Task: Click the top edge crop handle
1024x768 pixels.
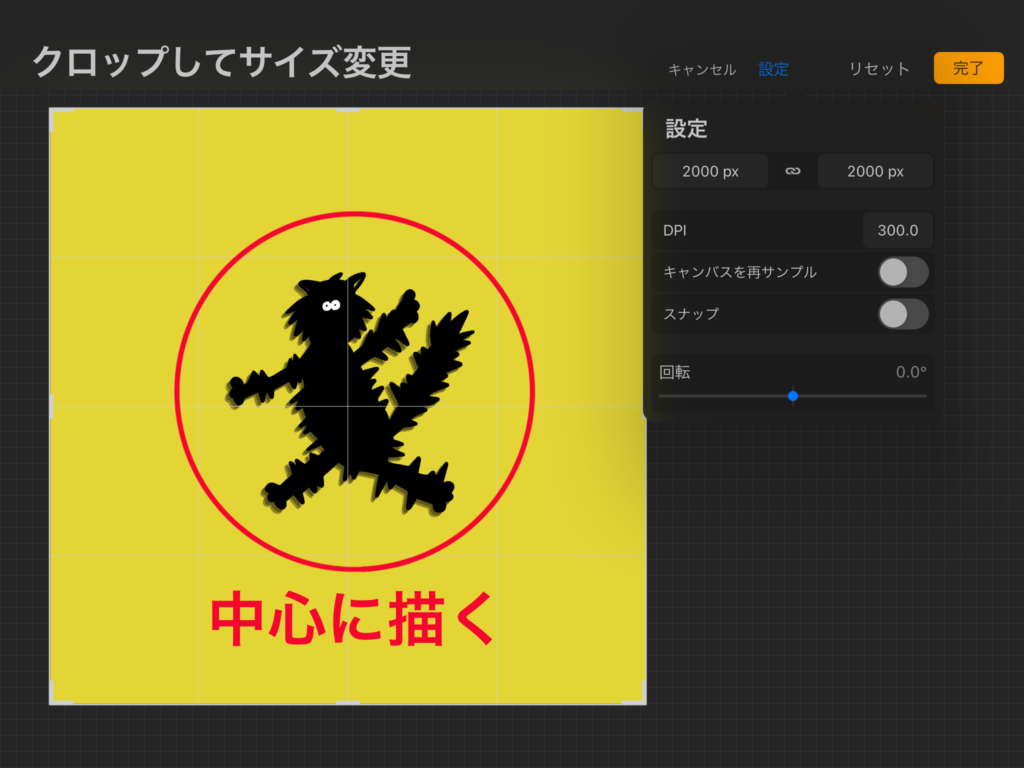Action: 347,110
